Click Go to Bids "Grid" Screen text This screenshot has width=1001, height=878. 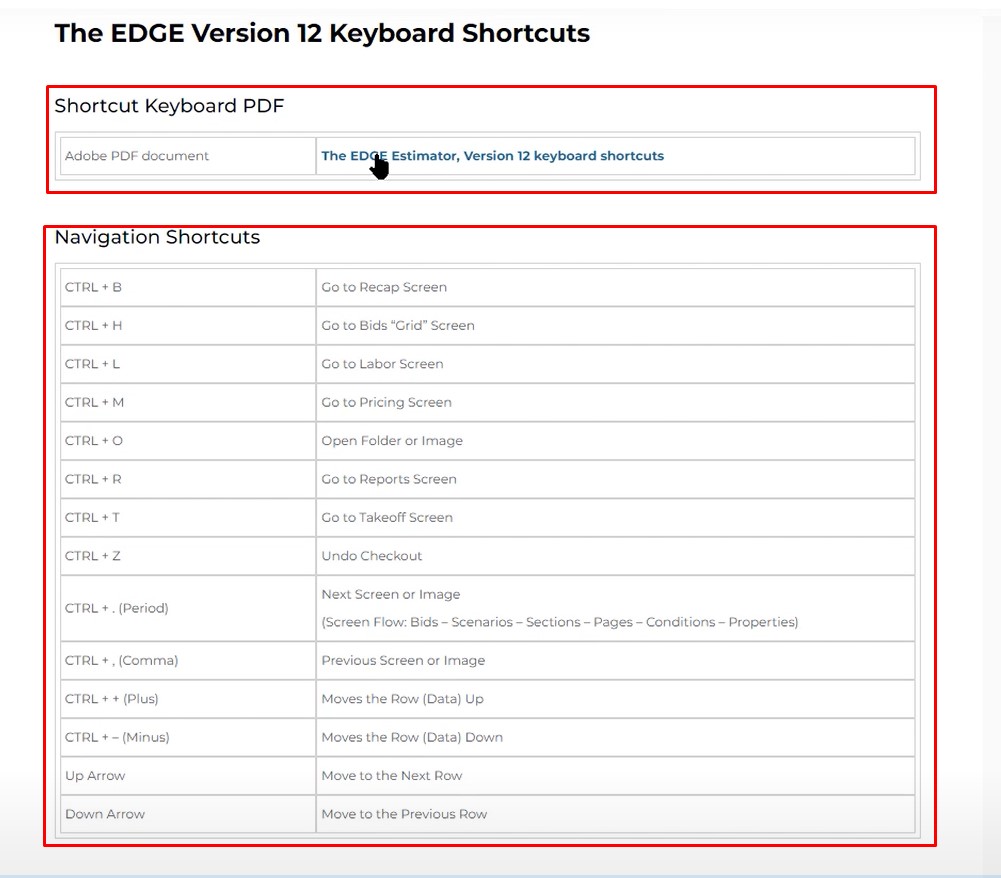(x=398, y=326)
